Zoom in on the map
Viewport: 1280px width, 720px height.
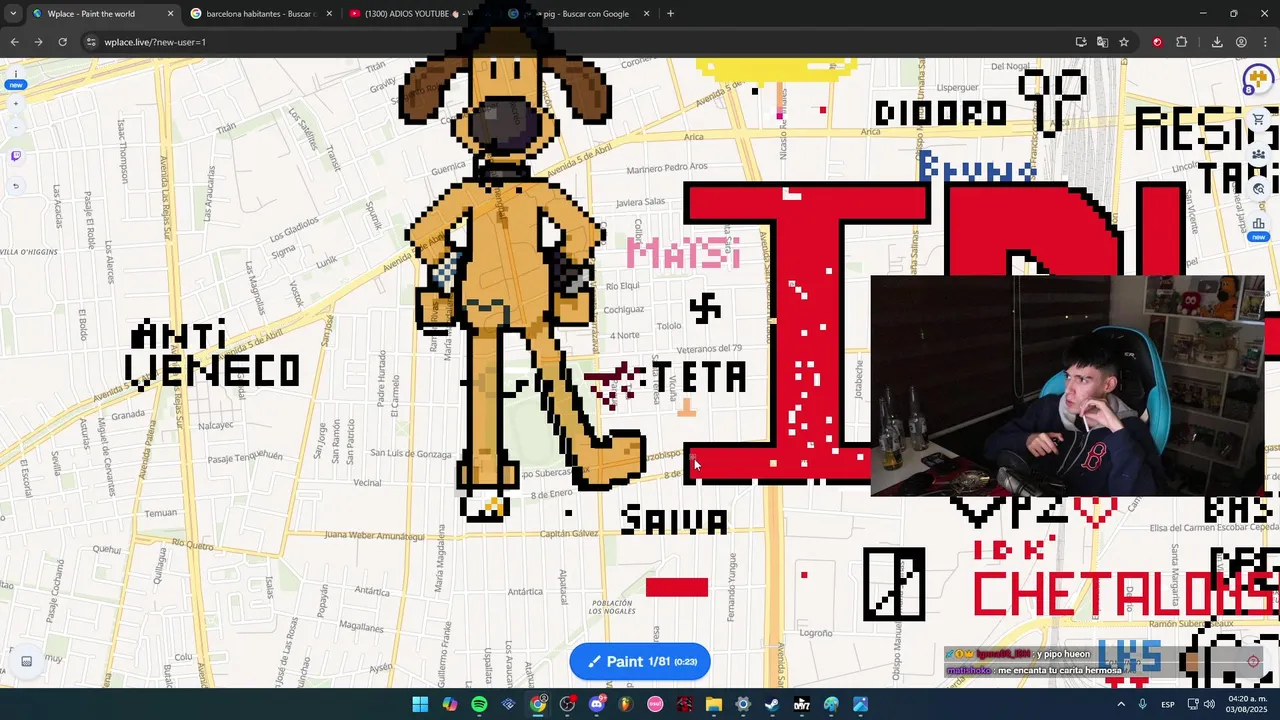(15, 104)
